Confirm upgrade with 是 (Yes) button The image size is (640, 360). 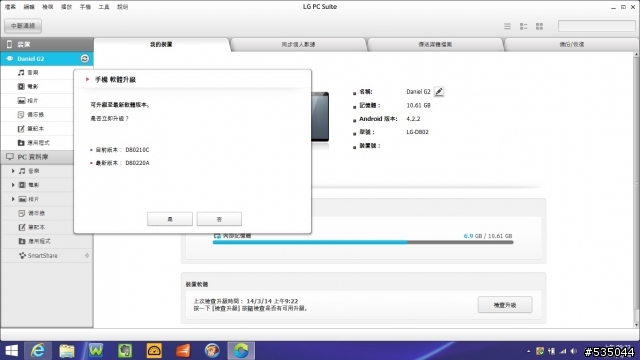(170, 219)
